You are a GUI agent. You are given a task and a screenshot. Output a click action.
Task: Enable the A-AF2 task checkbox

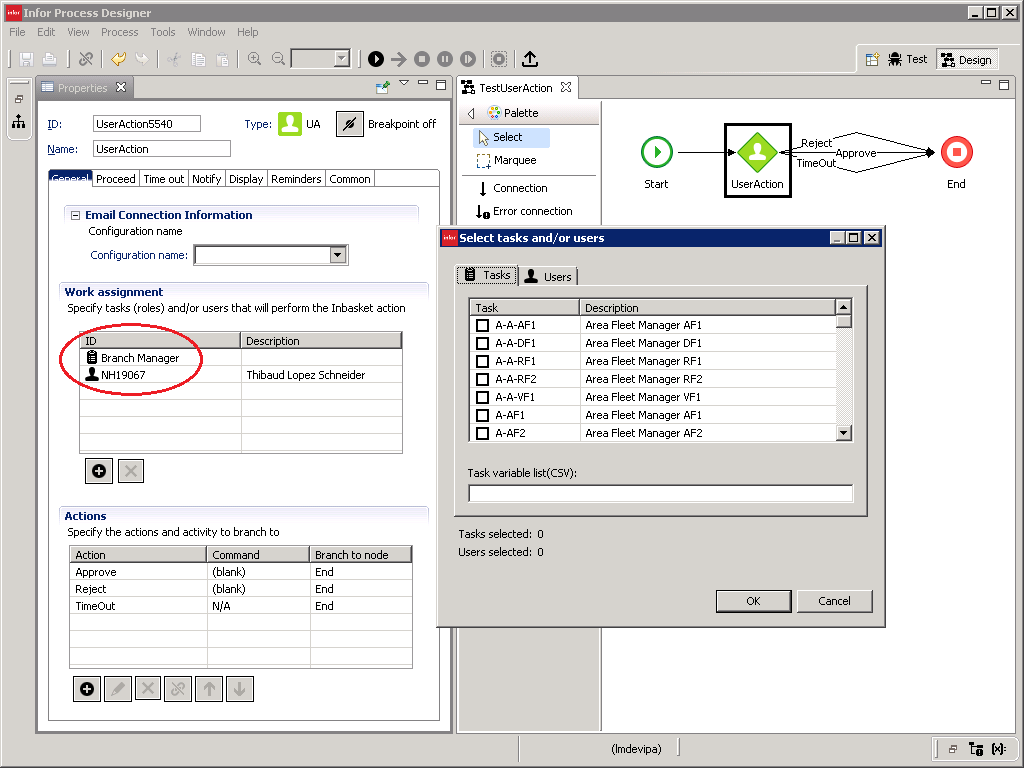(482, 433)
